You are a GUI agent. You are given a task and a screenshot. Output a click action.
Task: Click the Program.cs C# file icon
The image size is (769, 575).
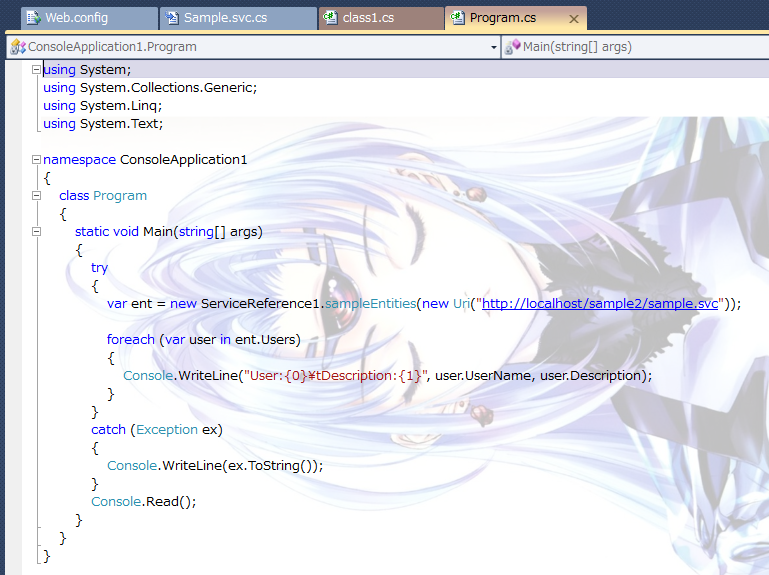point(457,18)
